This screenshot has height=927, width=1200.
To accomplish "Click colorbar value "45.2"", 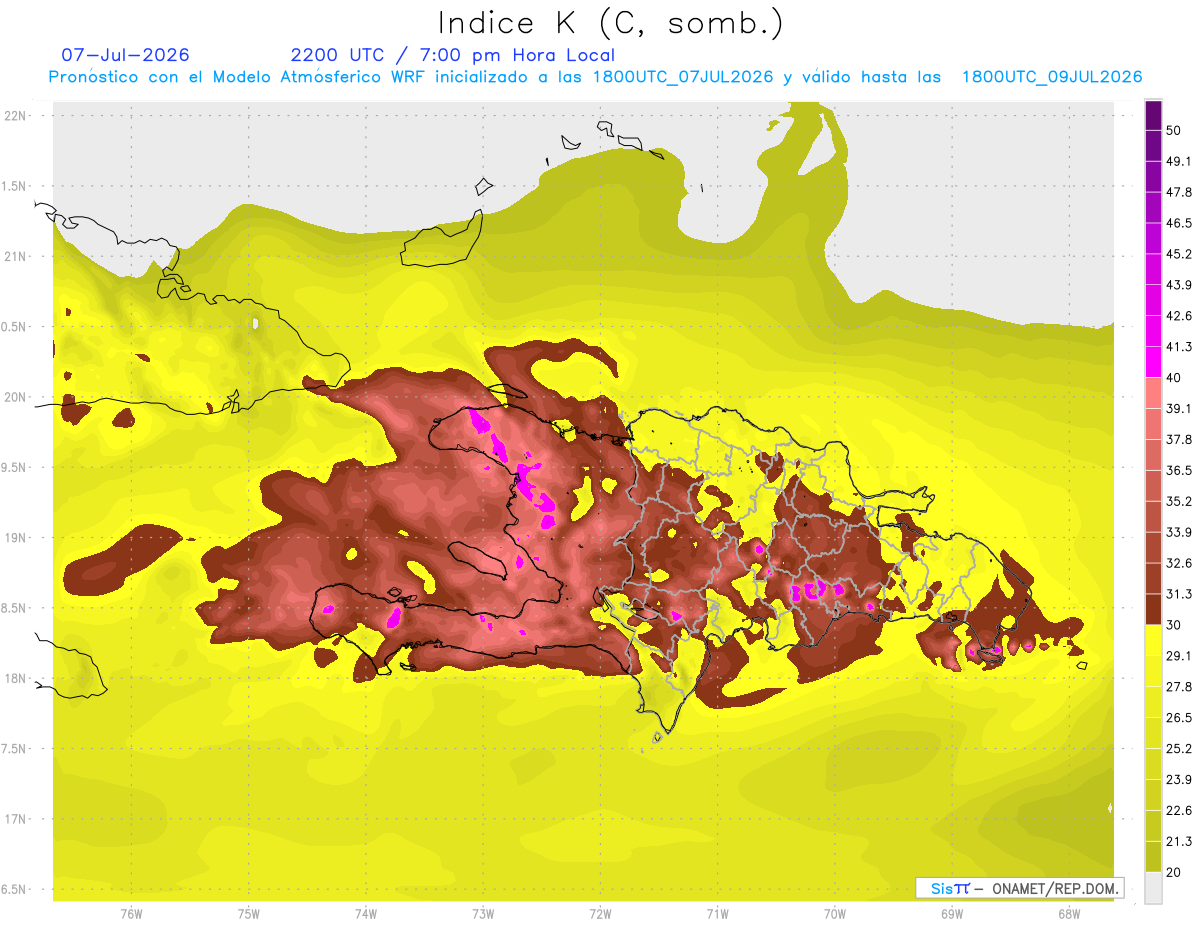I will coord(1178,254).
